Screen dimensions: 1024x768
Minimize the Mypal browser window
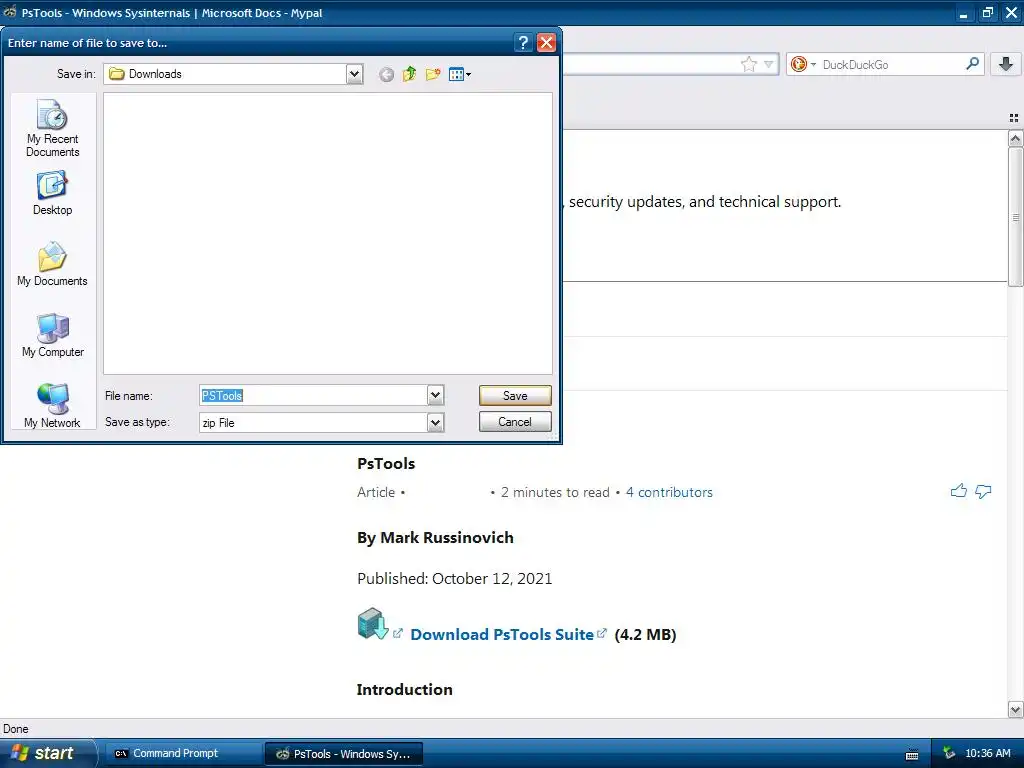pos(963,12)
